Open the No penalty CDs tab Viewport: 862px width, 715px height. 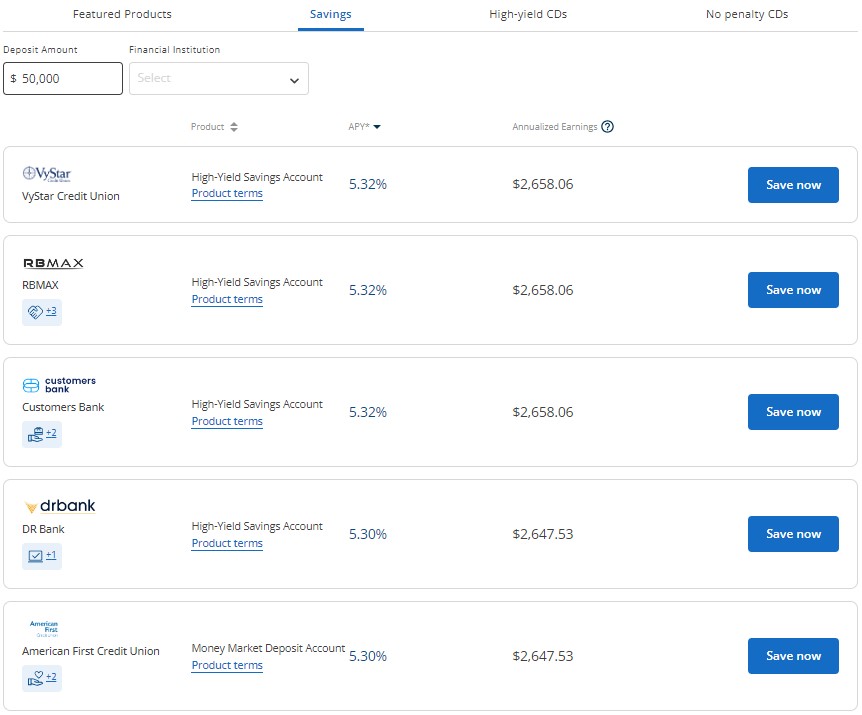click(x=747, y=14)
